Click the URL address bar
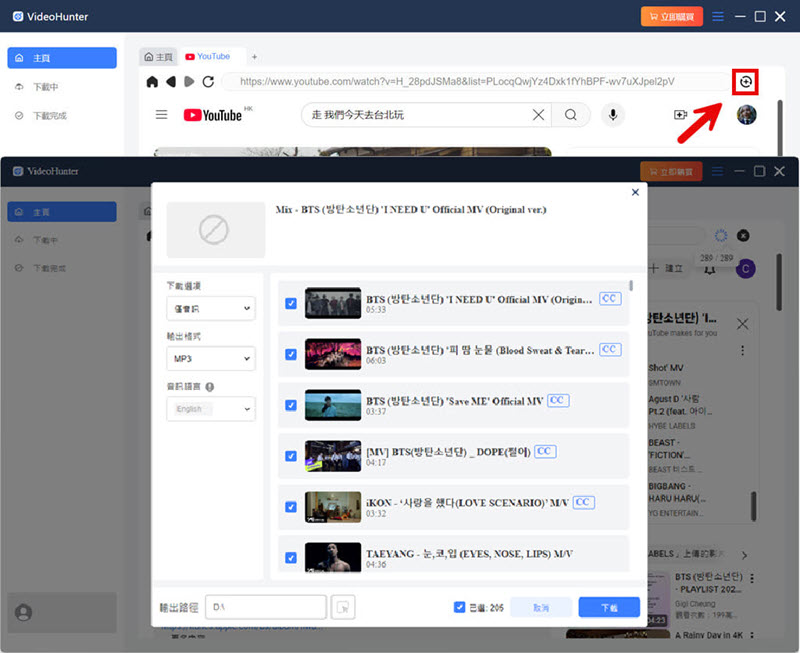The image size is (800, 653). coord(477,82)
